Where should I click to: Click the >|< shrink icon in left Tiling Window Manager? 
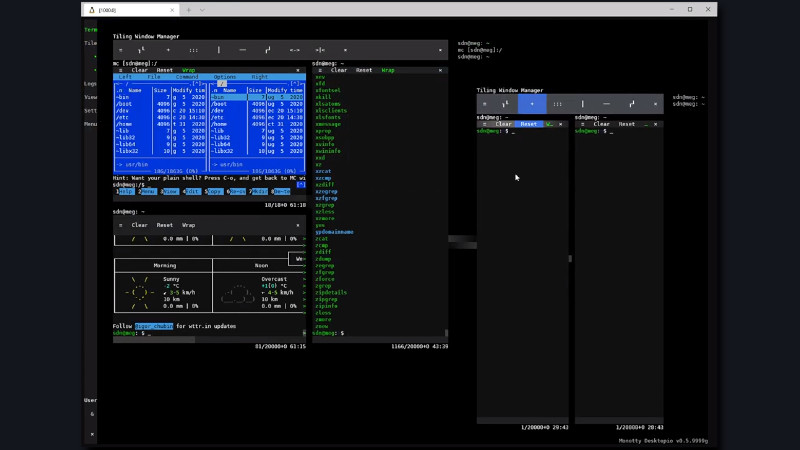(x=320, y=50)
